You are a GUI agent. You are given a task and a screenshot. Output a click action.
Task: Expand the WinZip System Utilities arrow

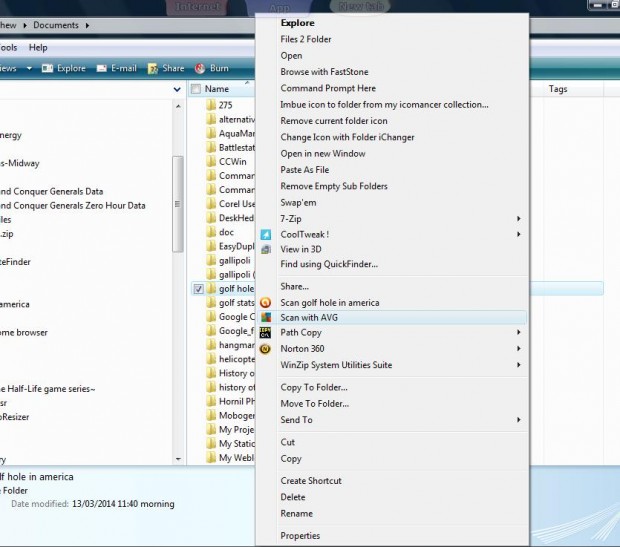click(x=518, y=365)
